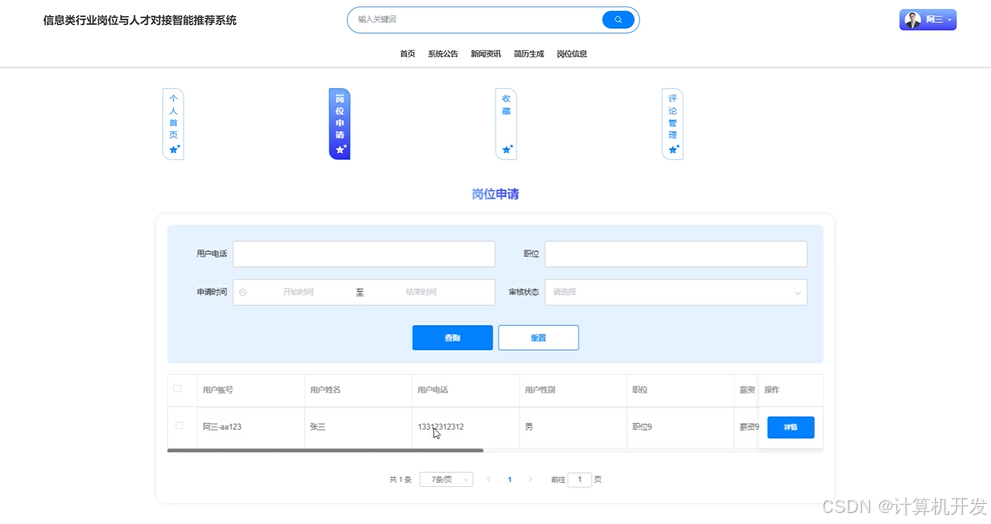Open the 岗位申请 side tab
Viewport: 991px width, 524px height.
[x=339, y=124]
